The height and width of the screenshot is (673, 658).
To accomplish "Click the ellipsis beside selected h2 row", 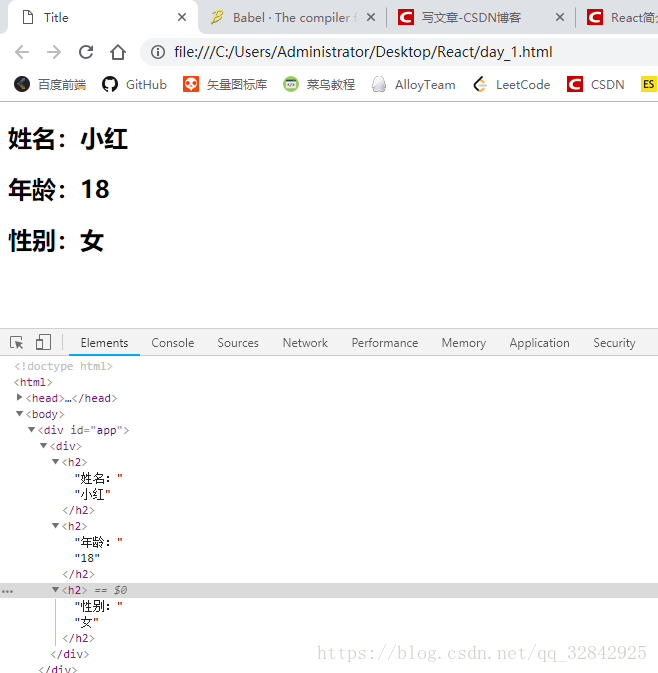I will click(7, 591).
